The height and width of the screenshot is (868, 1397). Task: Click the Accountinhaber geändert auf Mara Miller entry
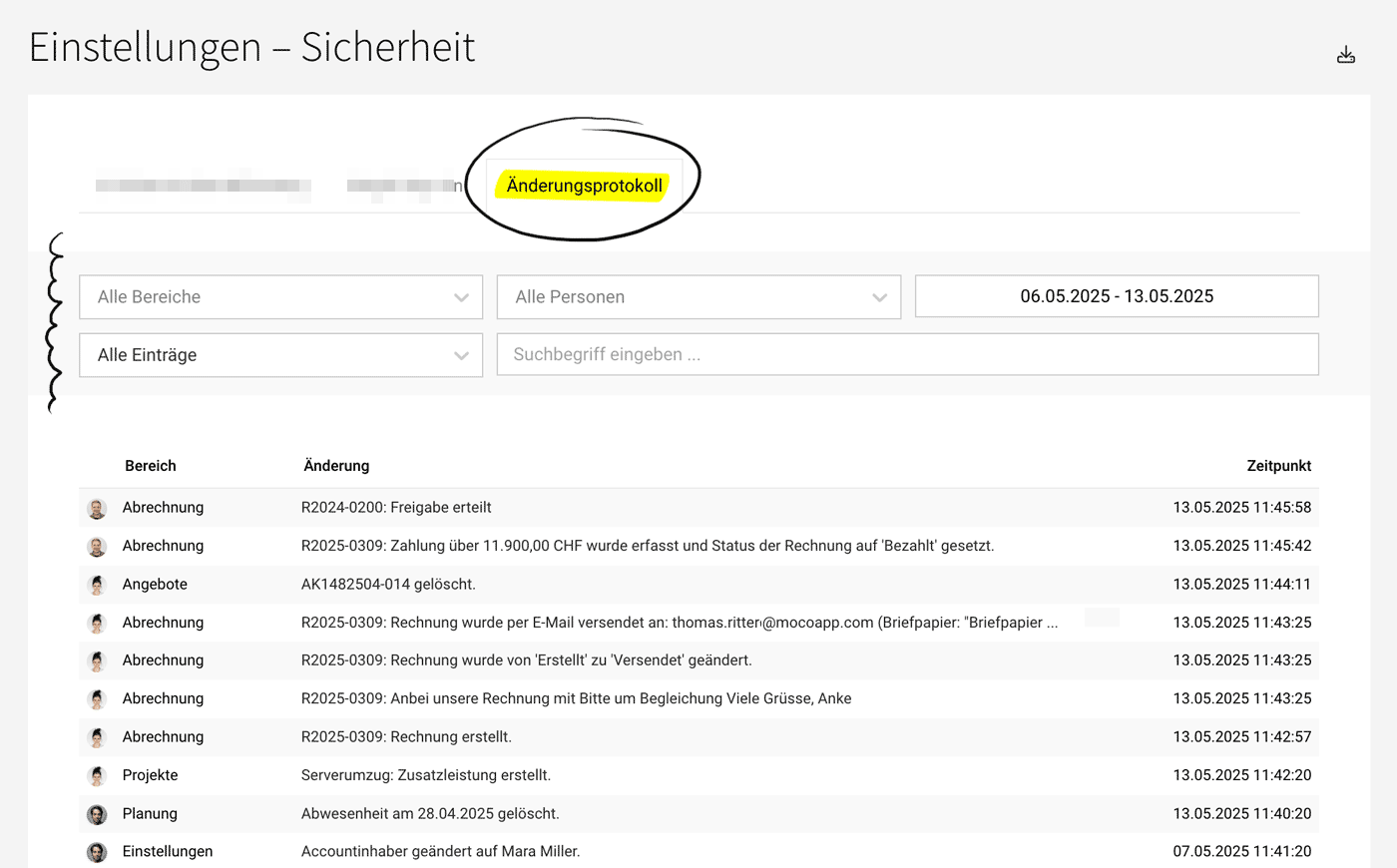click(440, 852)
